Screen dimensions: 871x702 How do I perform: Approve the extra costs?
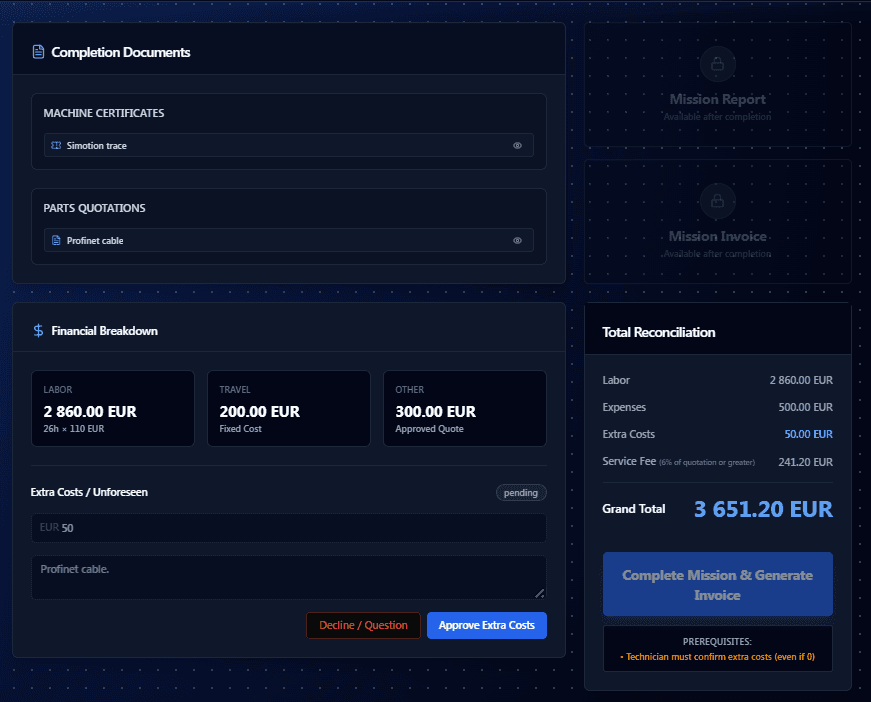[486, 625]
